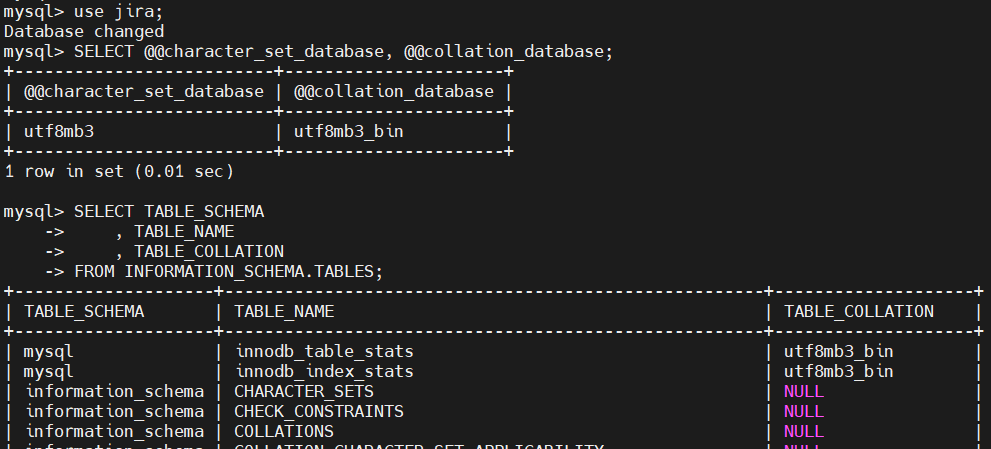Click the ', TABLE_COLLATION' continuation line
Screen dimensions: 991x449
199,252
